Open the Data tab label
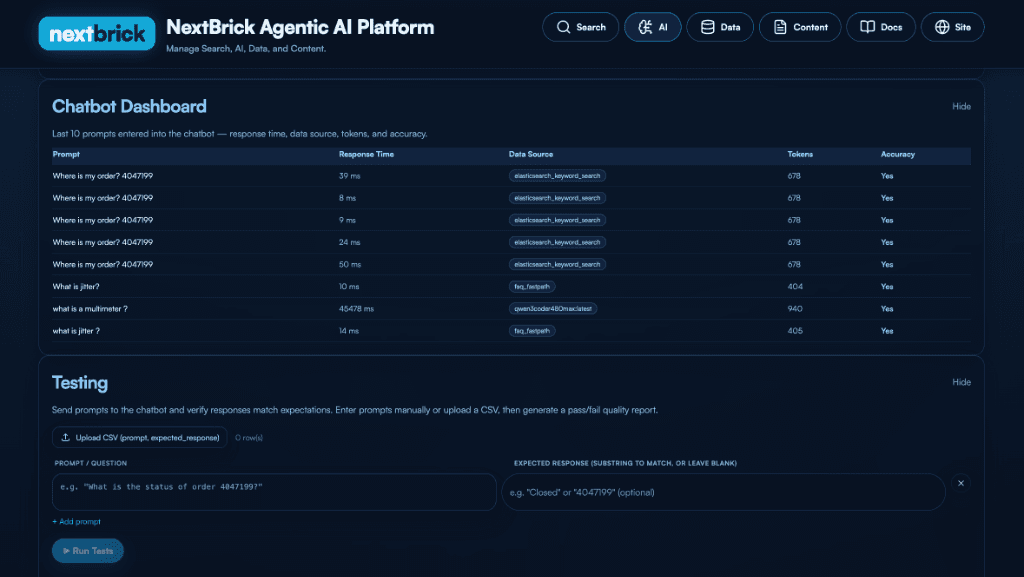 [x=730, y=27]
